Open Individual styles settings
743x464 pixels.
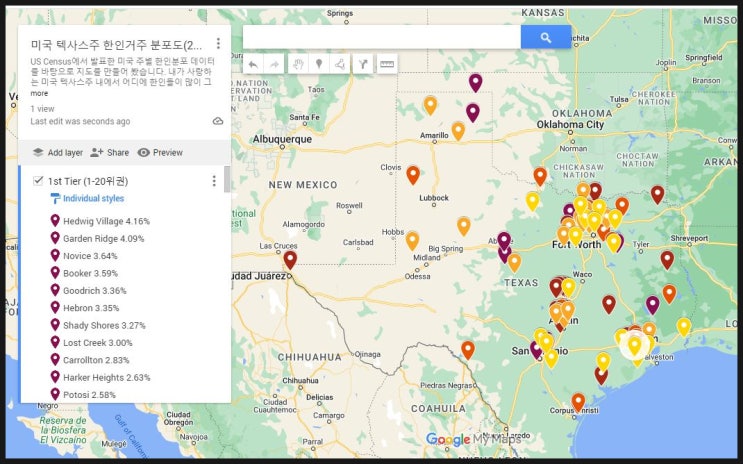pos(93,199)
